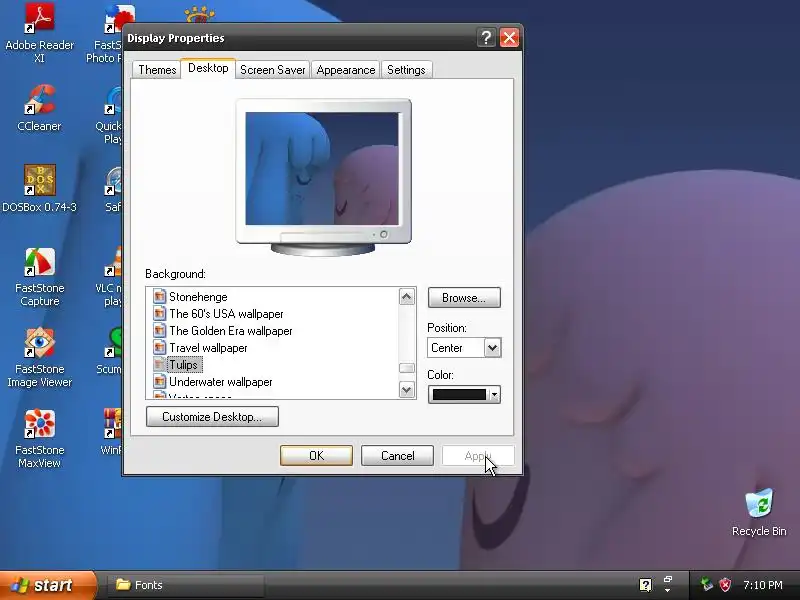Select Underwater wallpaper in the list

pos(220,382)
